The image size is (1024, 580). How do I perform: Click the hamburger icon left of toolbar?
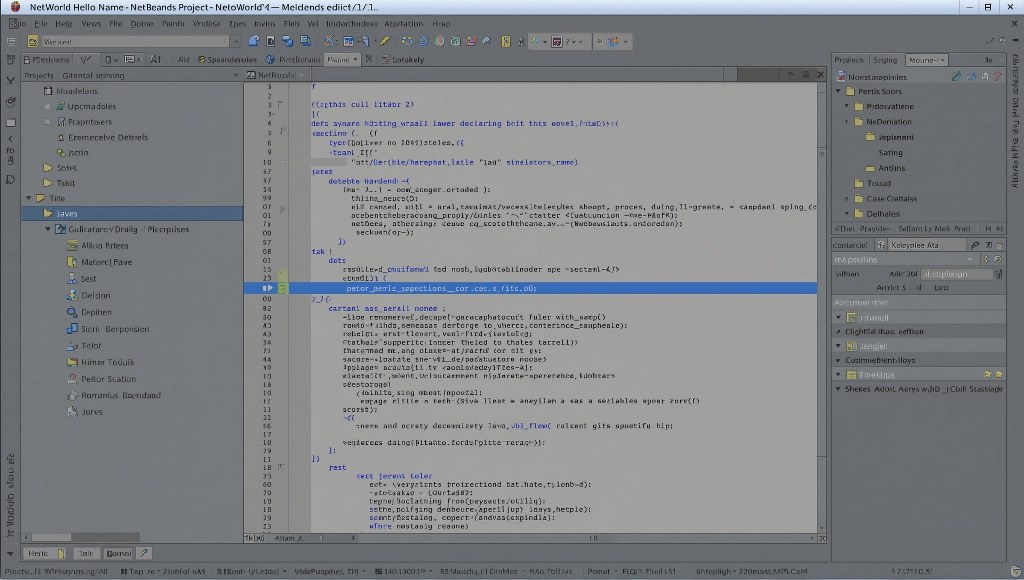pos(10,41)
